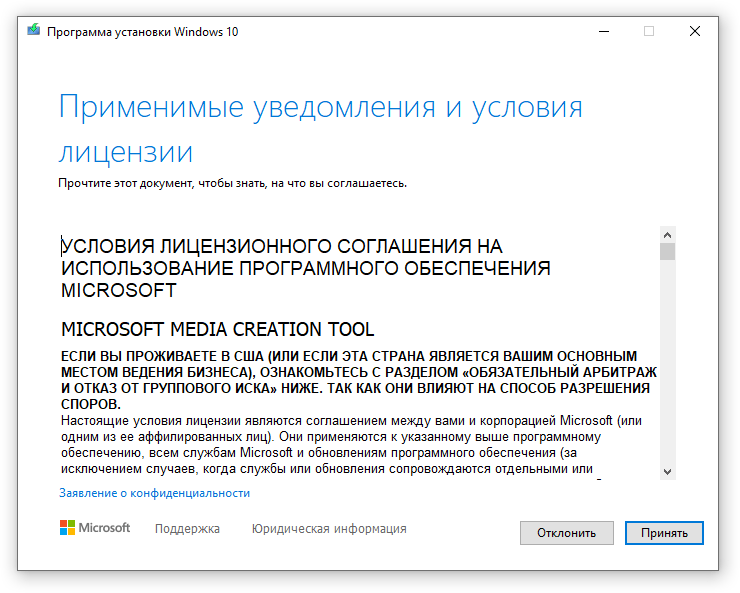Click the license text scrollbar thumb

[x=667, y=251]
